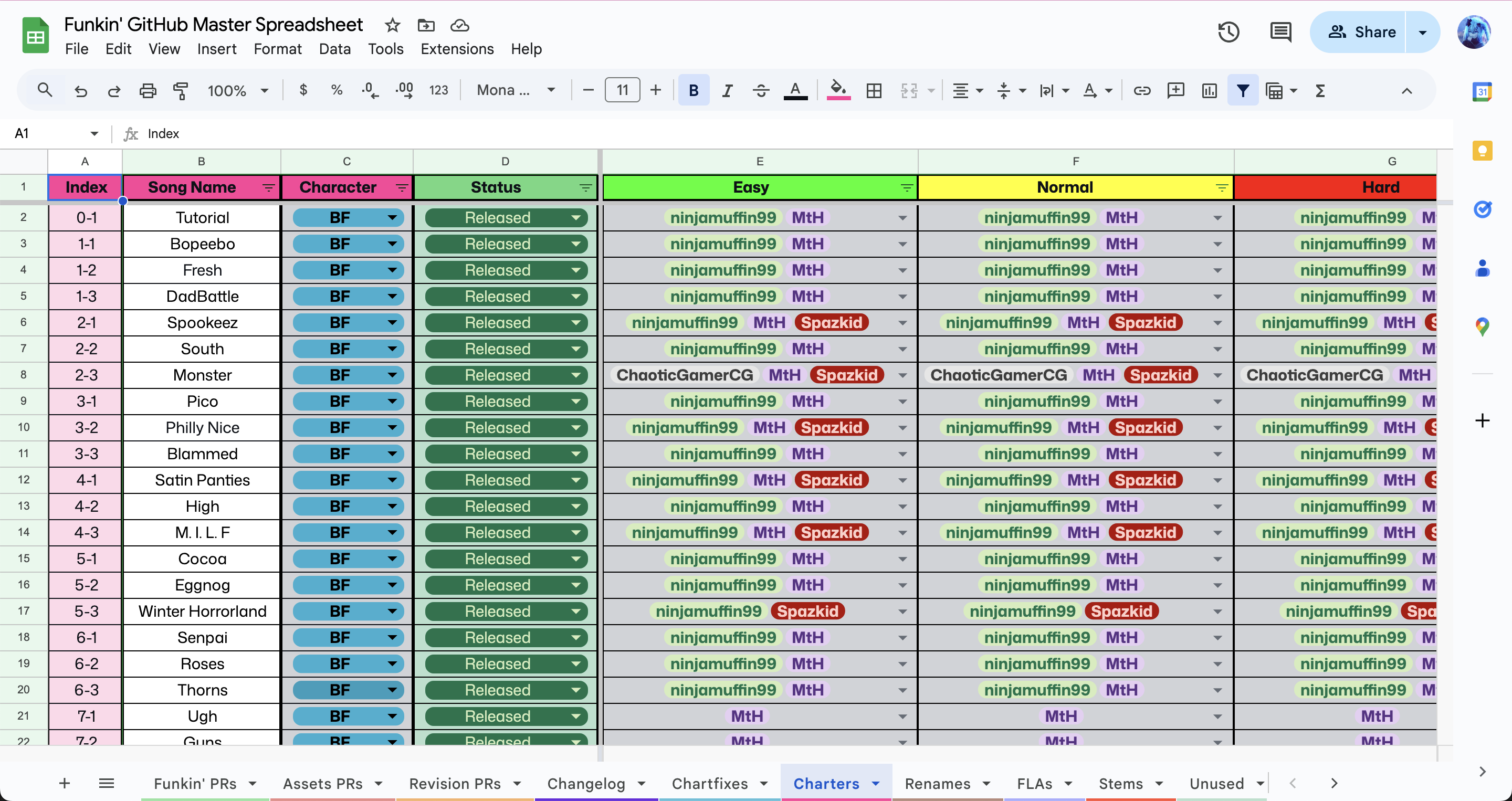Format as percent icon
The image size is (1512, 801).
(x=337, y=90)
